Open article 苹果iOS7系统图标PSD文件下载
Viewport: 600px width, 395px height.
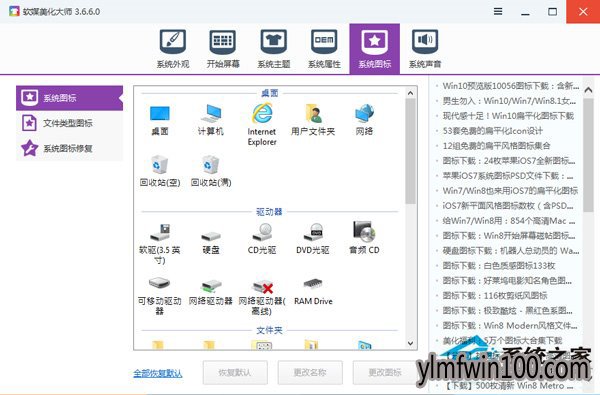point(508,176)
